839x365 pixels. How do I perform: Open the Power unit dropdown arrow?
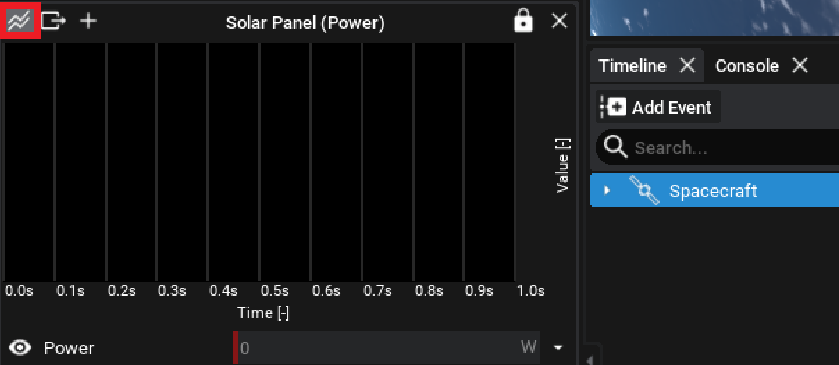click(x=558, y=348)
